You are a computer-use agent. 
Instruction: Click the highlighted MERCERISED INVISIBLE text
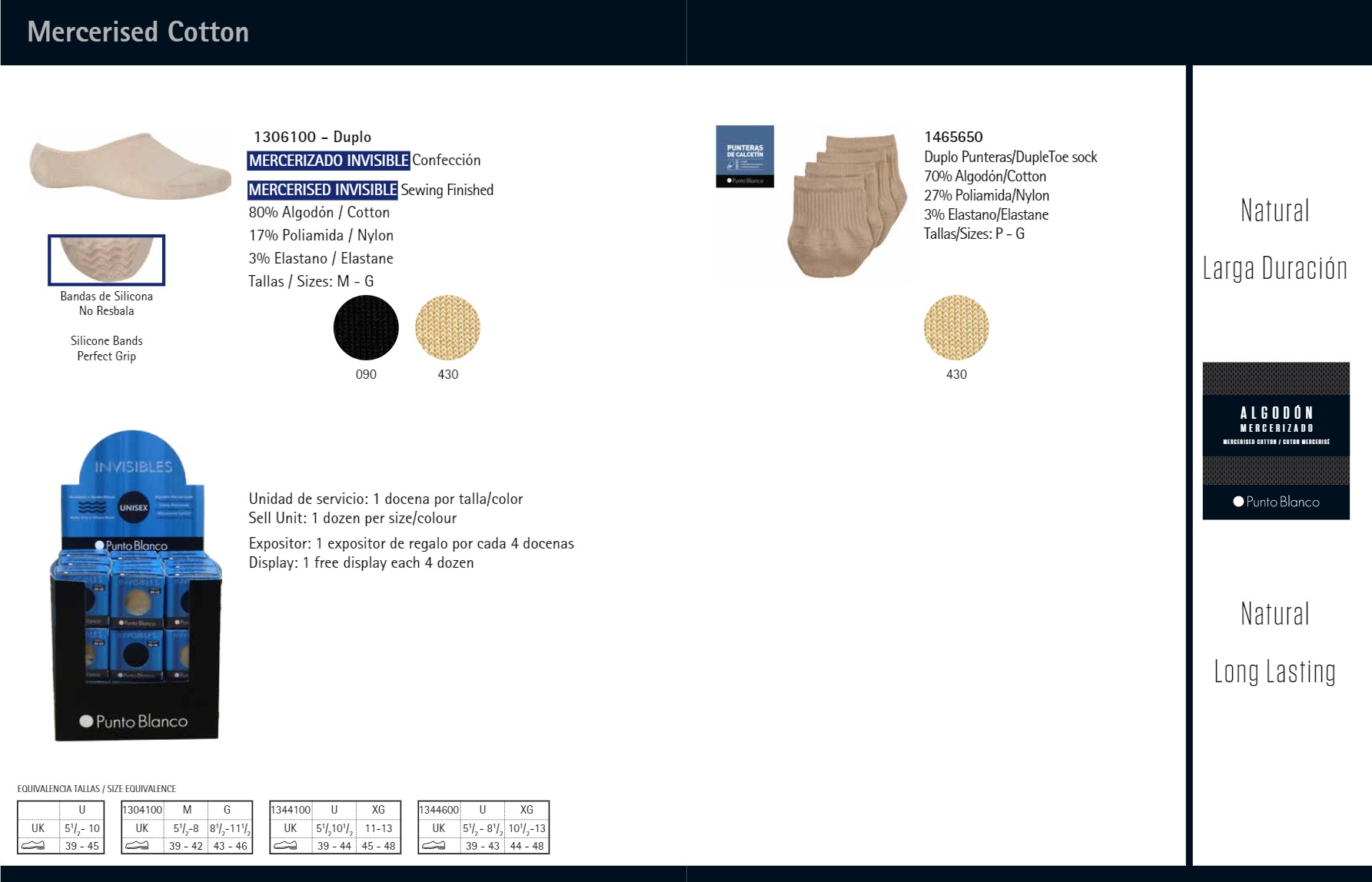point(322,190)
